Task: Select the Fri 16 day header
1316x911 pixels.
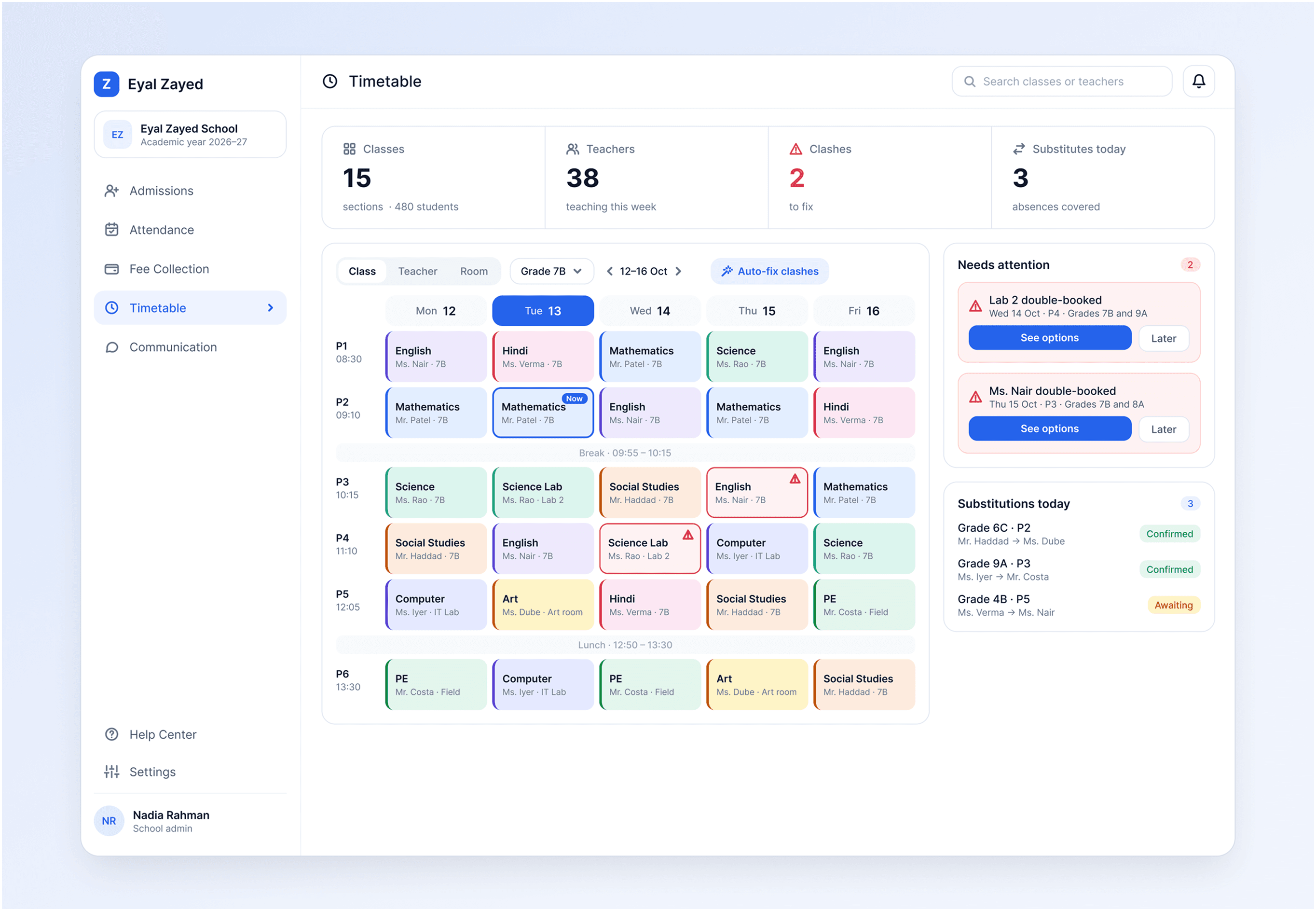Action: coord(864,311)
